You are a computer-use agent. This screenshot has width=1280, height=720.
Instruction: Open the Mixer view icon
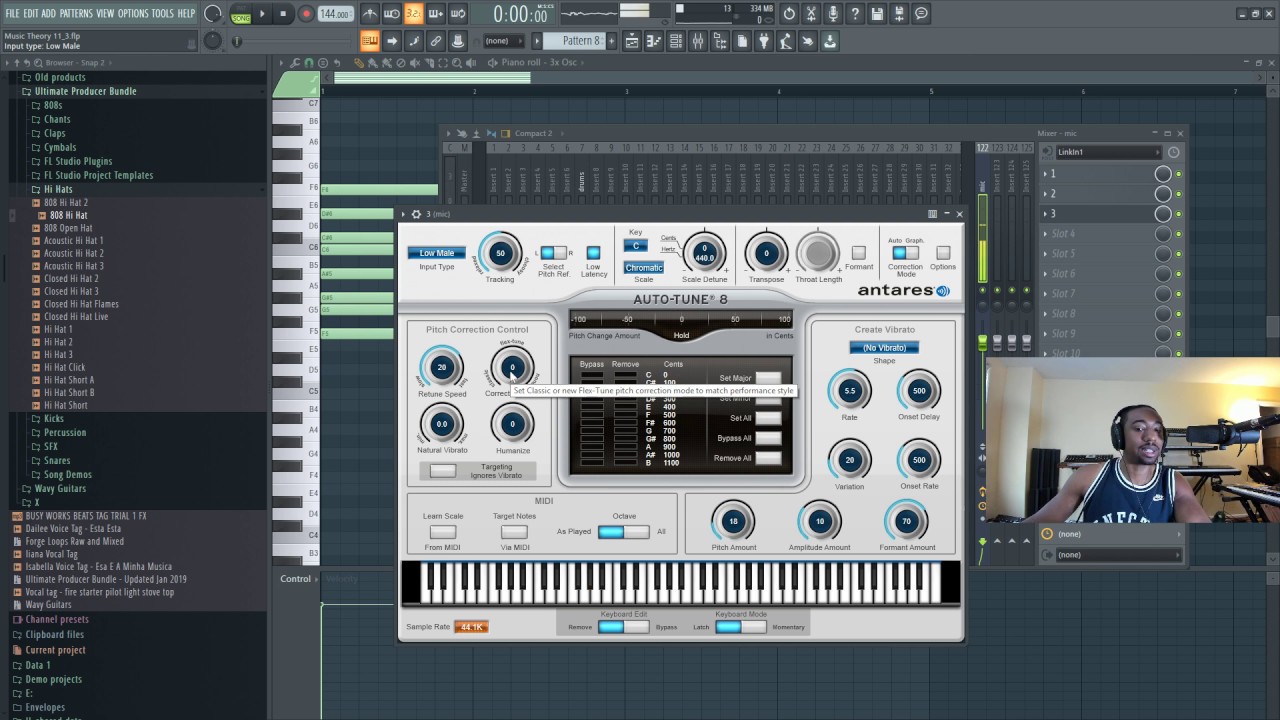(698, 41)
